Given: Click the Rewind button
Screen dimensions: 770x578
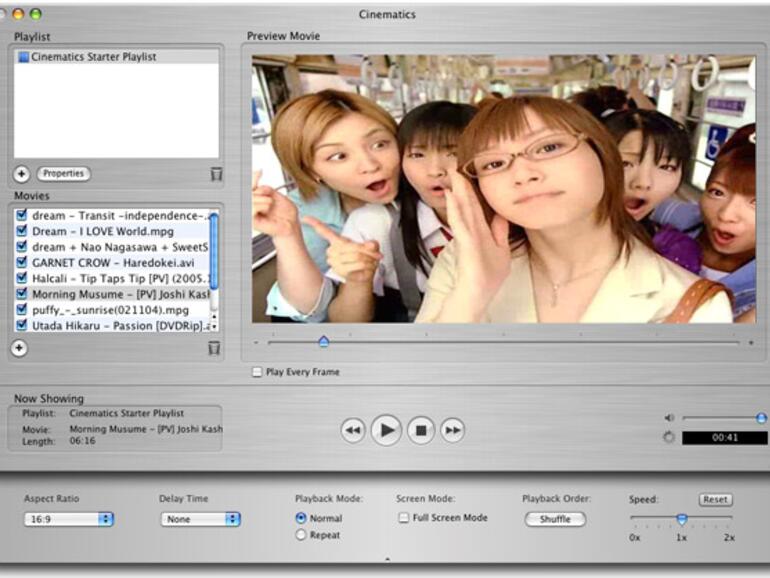Looking at the screenshot, I should 352,430.
